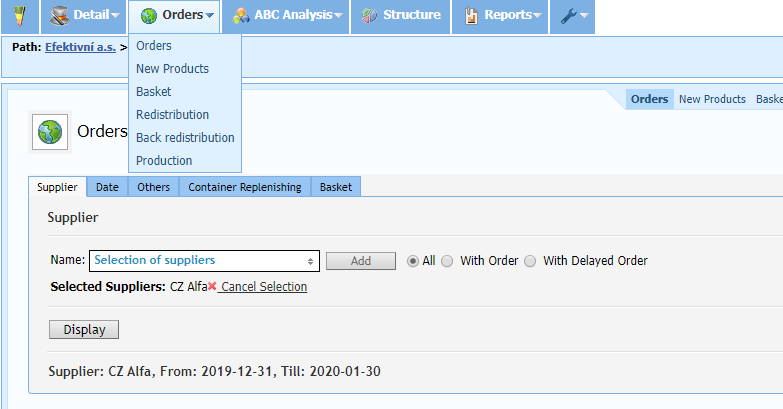The height and width of the screenshot is (409, 783).
Task: Switch to the Container Replenishing tab
Action: pyautogui.click(x=244, y=187)
